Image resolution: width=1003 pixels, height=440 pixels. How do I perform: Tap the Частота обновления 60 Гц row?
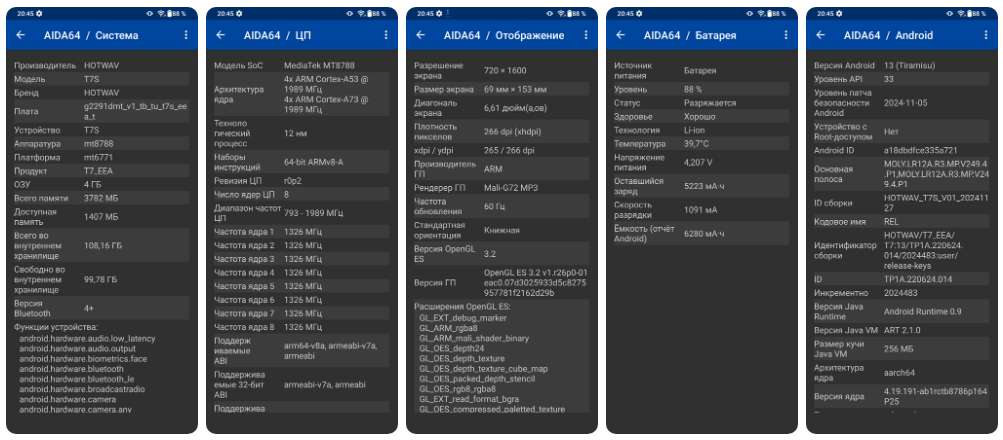point(501,206)
